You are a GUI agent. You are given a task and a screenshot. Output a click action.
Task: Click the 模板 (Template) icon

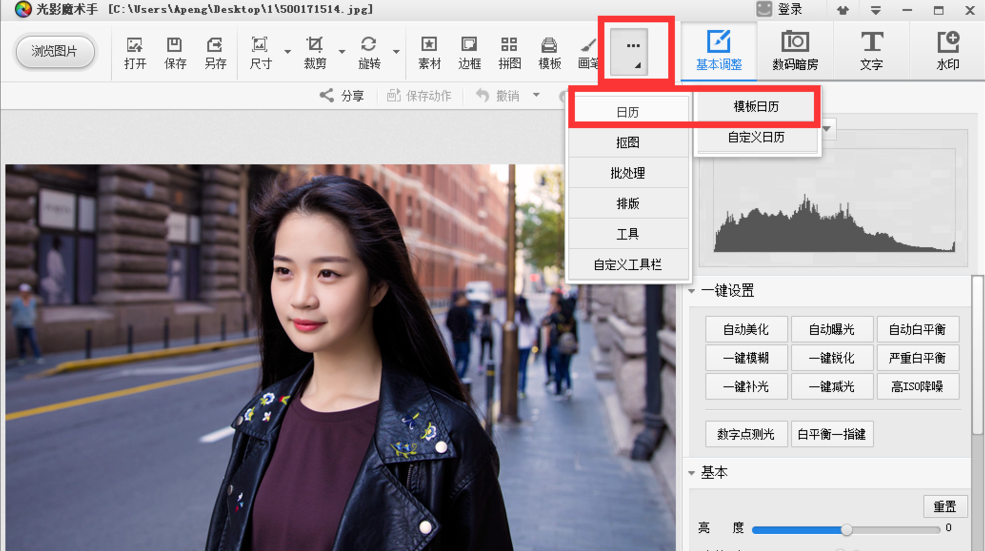tap(549, 46)
